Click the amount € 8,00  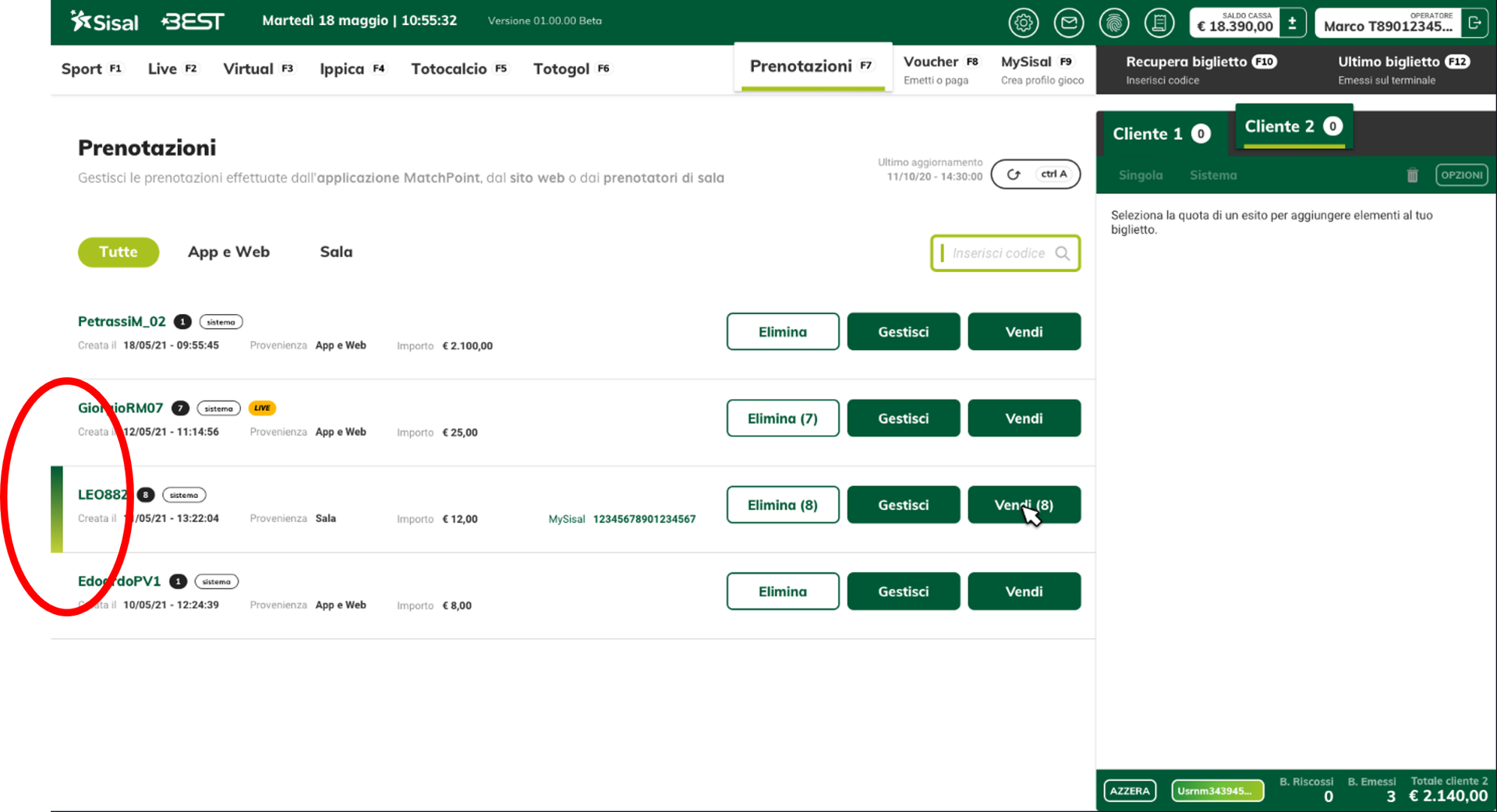click(457, 605)
